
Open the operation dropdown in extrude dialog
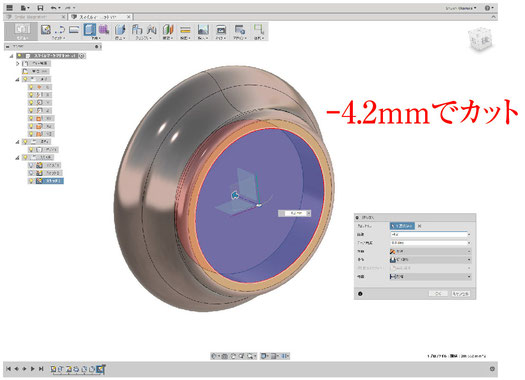(x=431, y=259)
